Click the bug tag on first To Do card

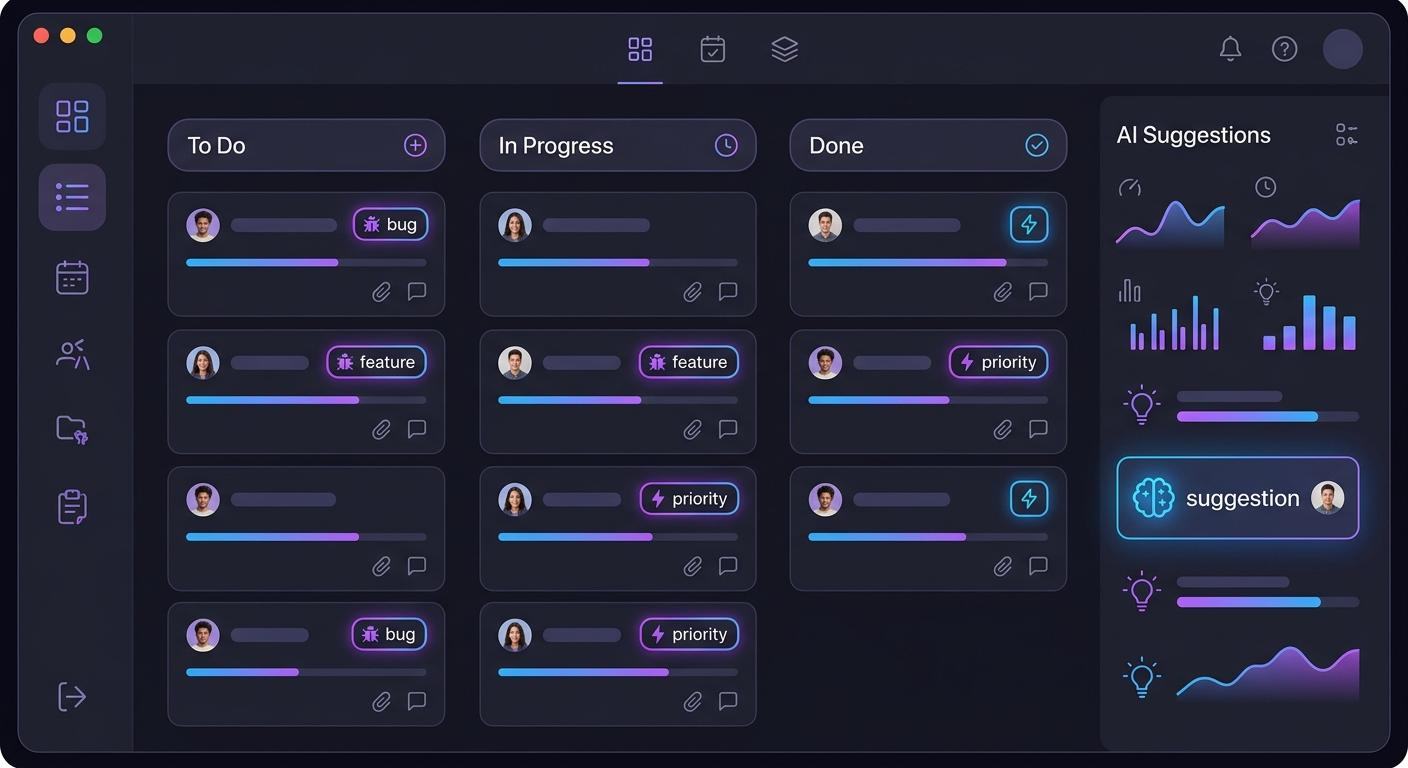point(390,225)
